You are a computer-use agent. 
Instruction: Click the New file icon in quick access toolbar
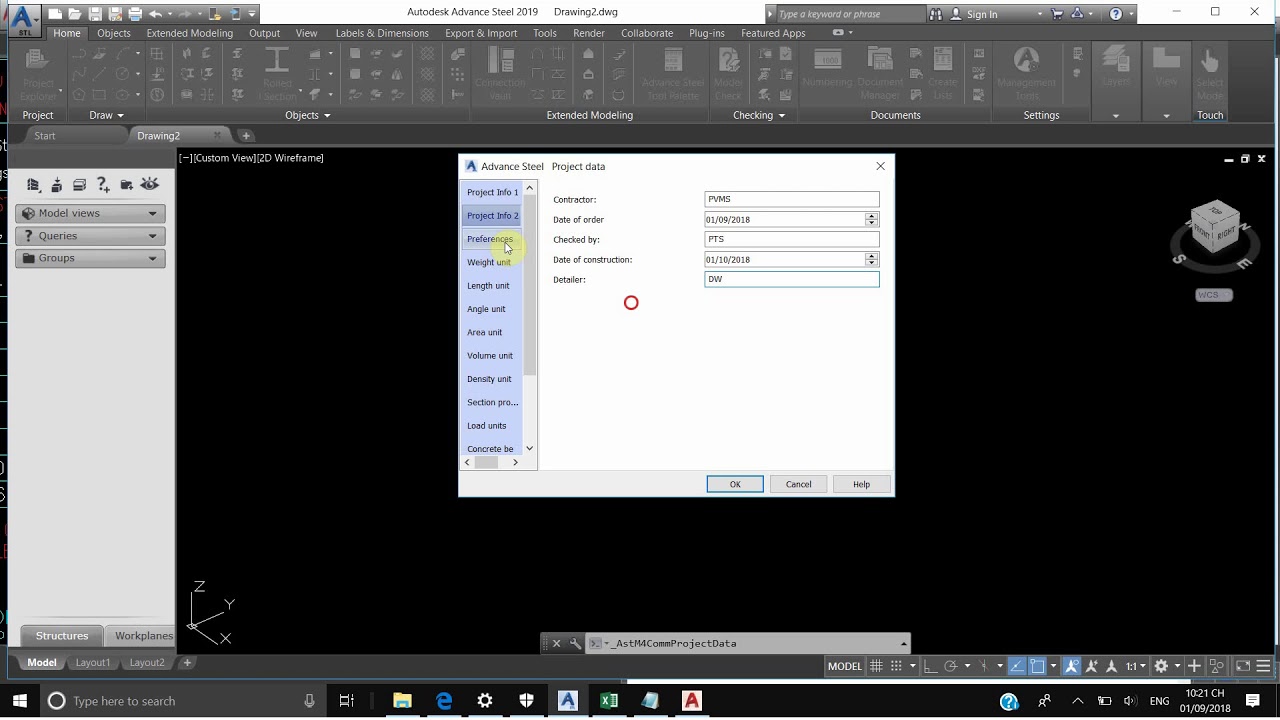pyautogui.click(x=54, y=14)
